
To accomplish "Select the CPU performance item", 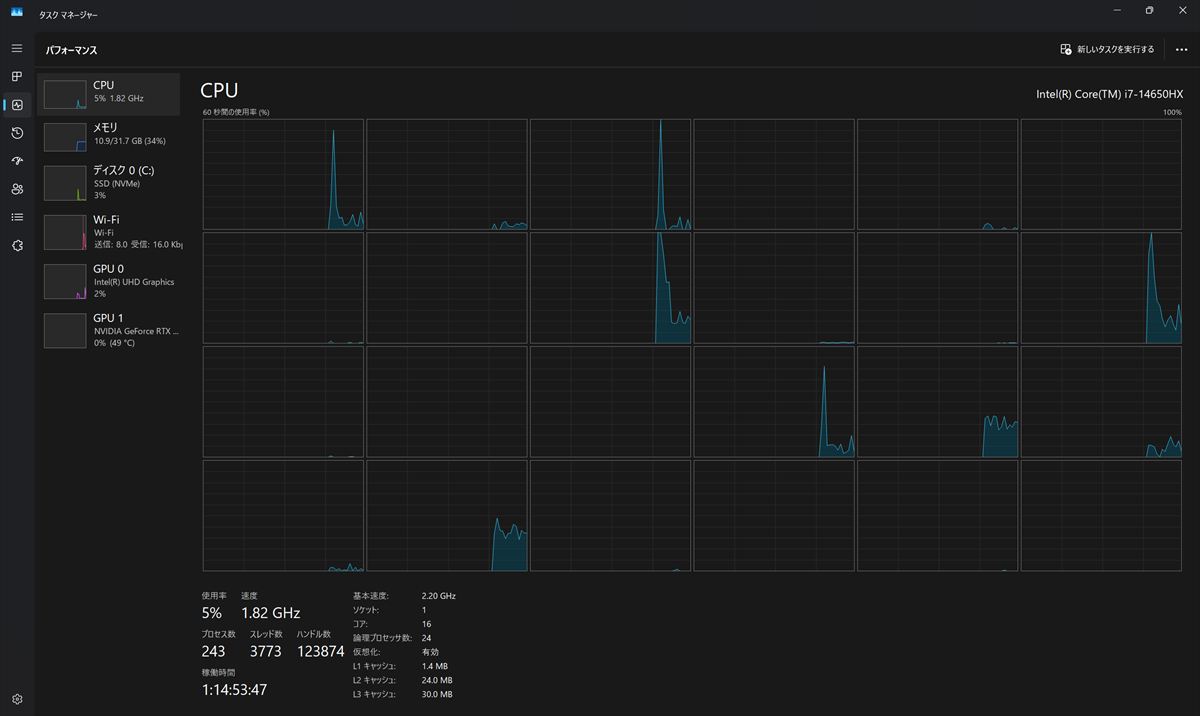I will point(109,93).
